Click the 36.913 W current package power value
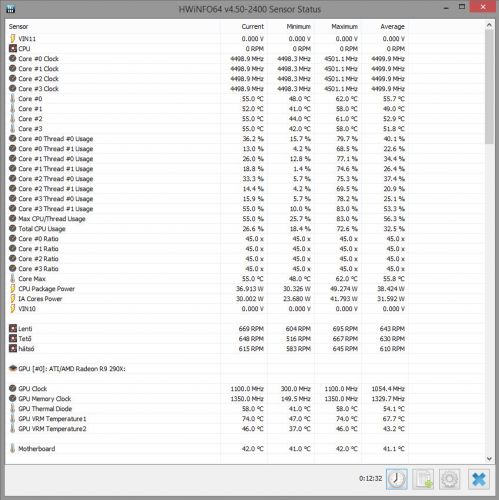The image size is (499, 500). pyautogui.click(x=250, y=289)
